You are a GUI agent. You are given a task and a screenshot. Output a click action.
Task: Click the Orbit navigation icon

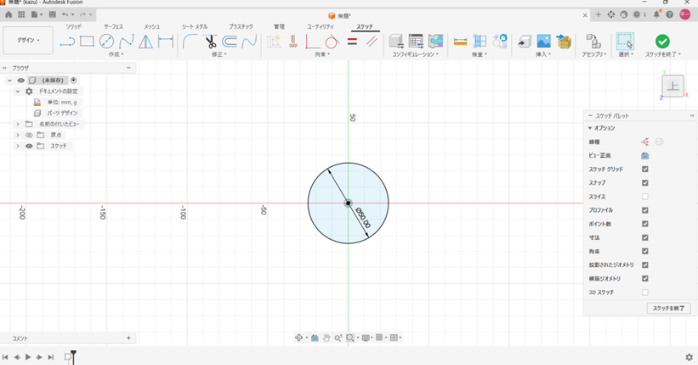click(299, 338)
